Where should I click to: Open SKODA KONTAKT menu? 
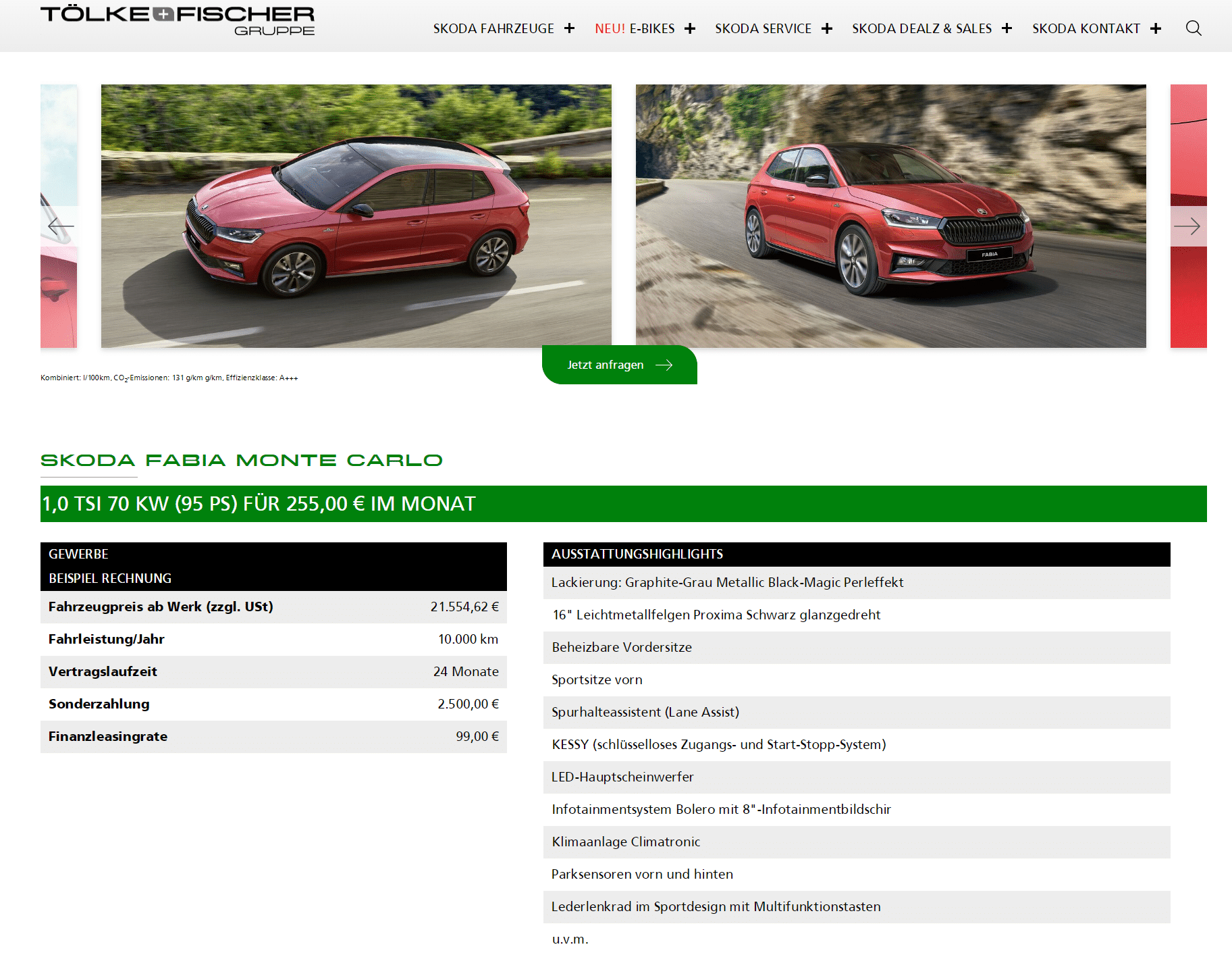(x=1086, y=28)
